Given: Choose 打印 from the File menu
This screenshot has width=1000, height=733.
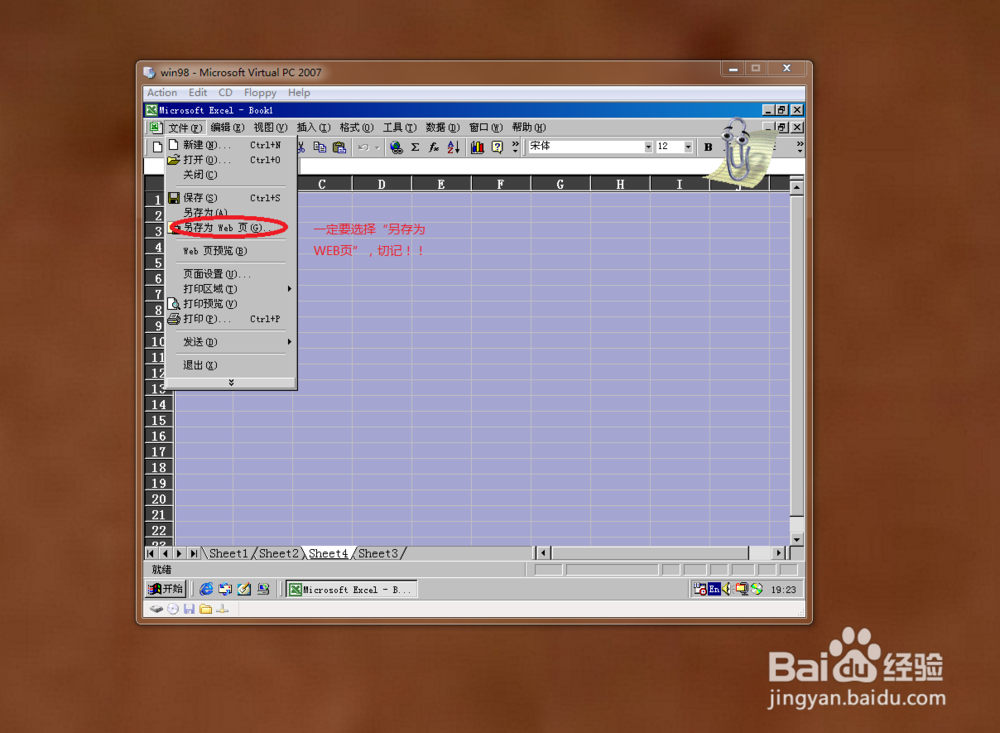Looking at the screenshot, I should coord(231,319).
